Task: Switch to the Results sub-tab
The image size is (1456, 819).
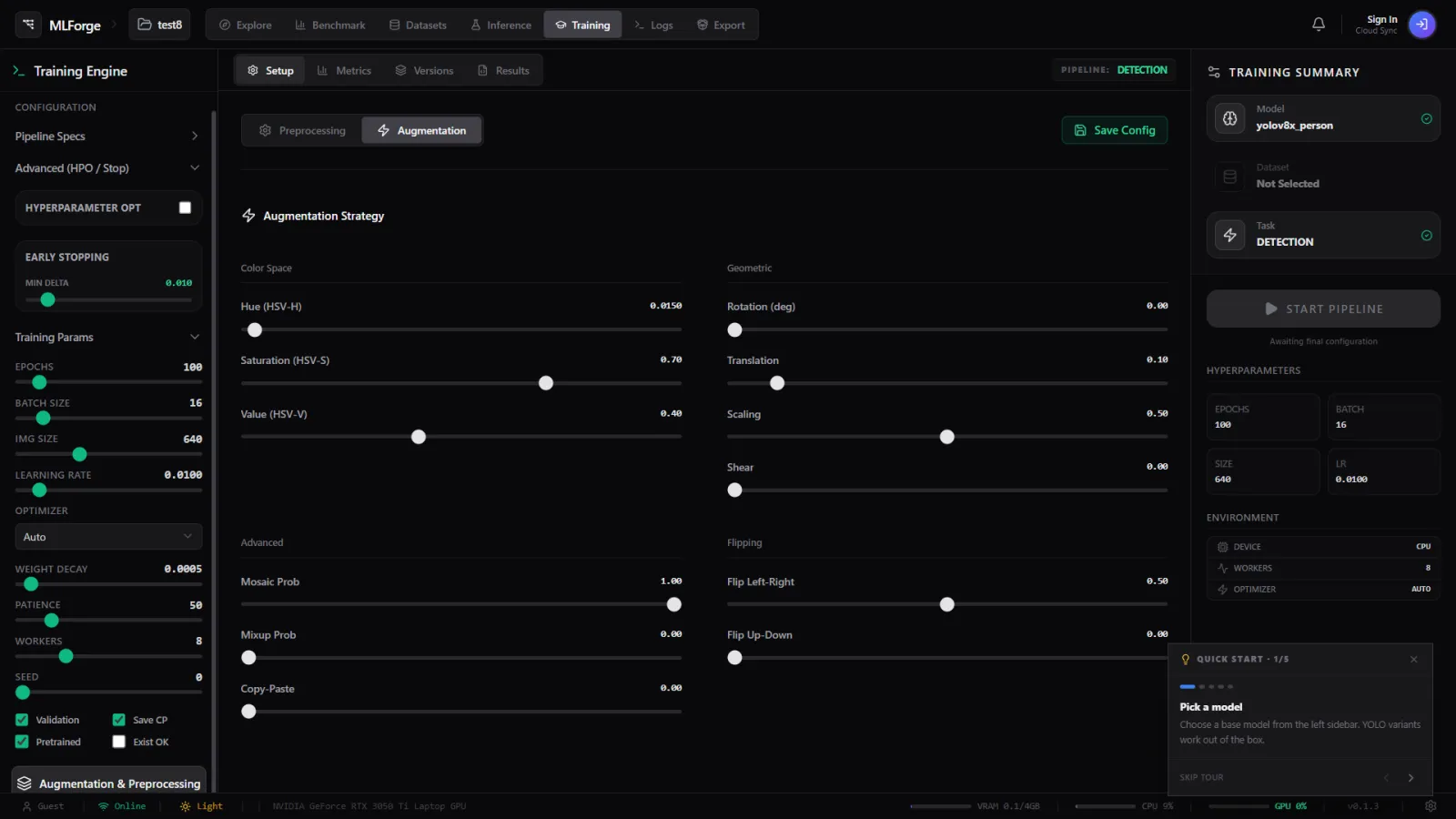Action: (x=503, y=70)
